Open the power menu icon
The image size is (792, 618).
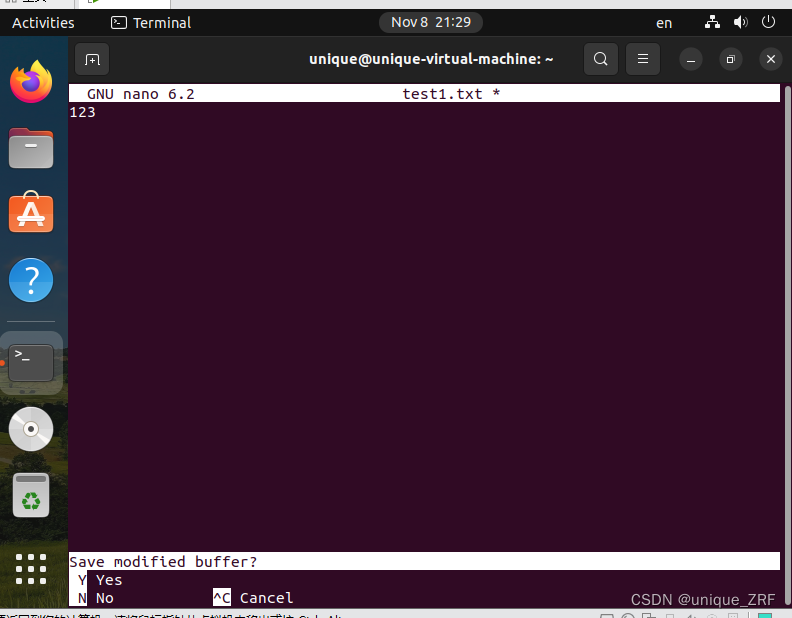point(768,22)
